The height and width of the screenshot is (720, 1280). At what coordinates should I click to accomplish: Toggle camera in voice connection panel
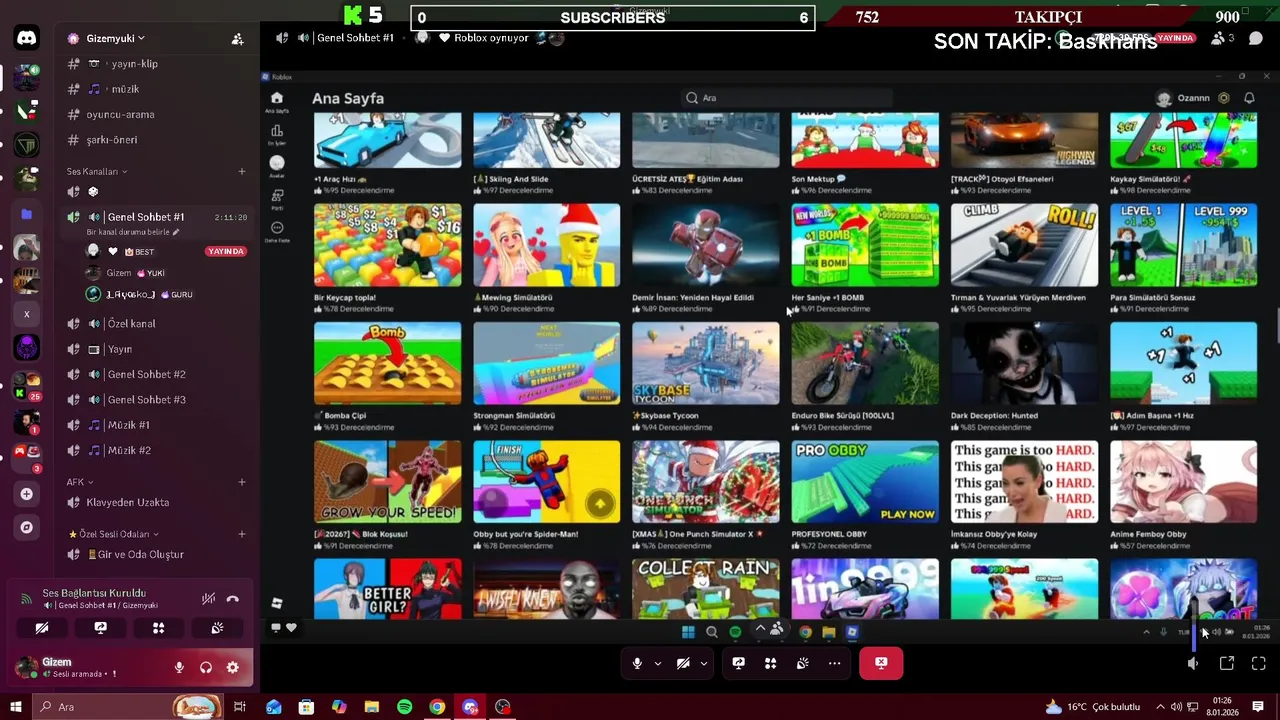(42, 628)
